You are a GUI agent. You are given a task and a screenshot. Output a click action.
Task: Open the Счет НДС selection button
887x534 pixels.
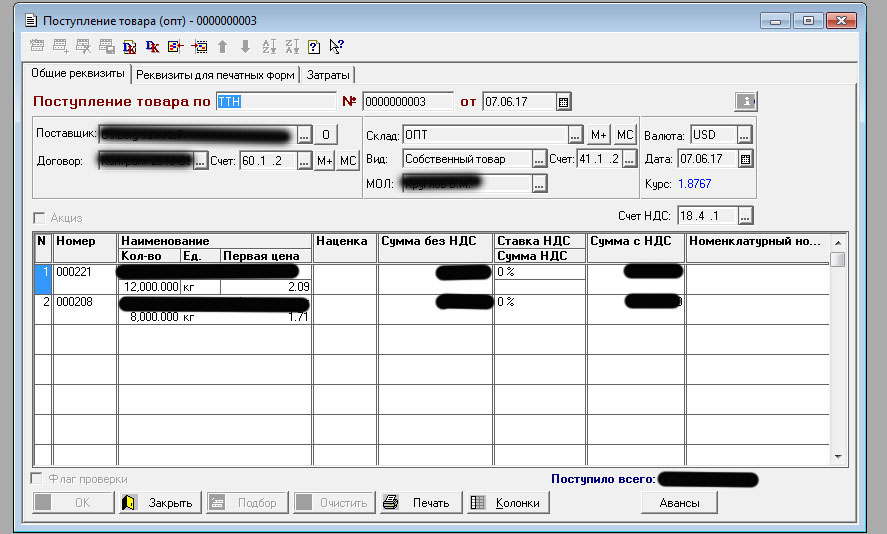pos(745,216)
